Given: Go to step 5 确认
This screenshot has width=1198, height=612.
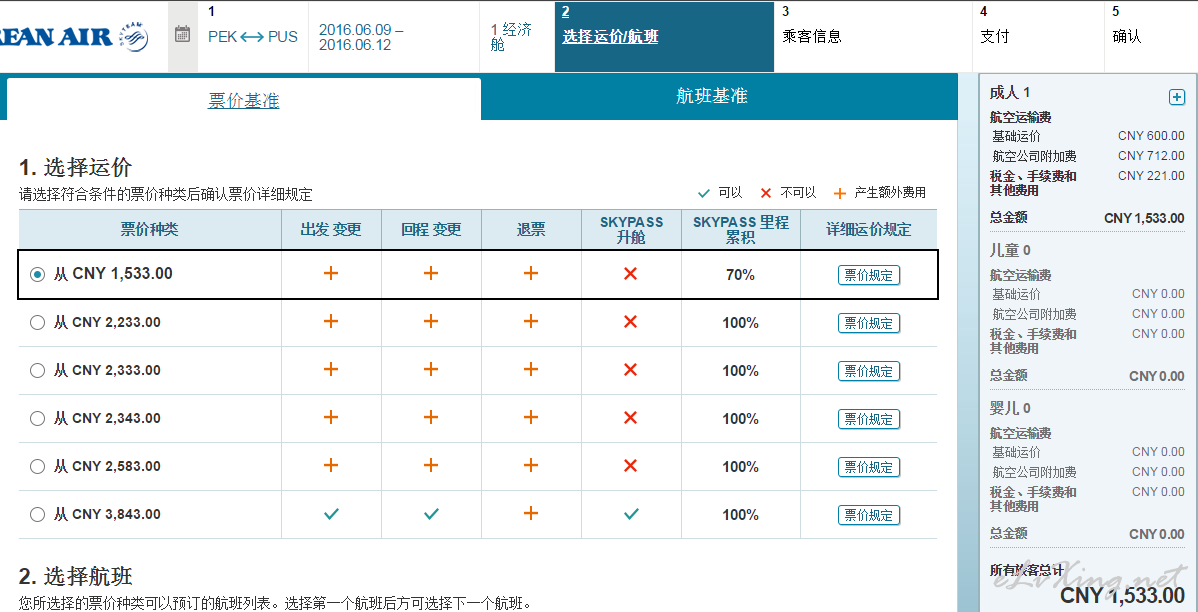Looking at the screenshot, I should pos(1127,36).
